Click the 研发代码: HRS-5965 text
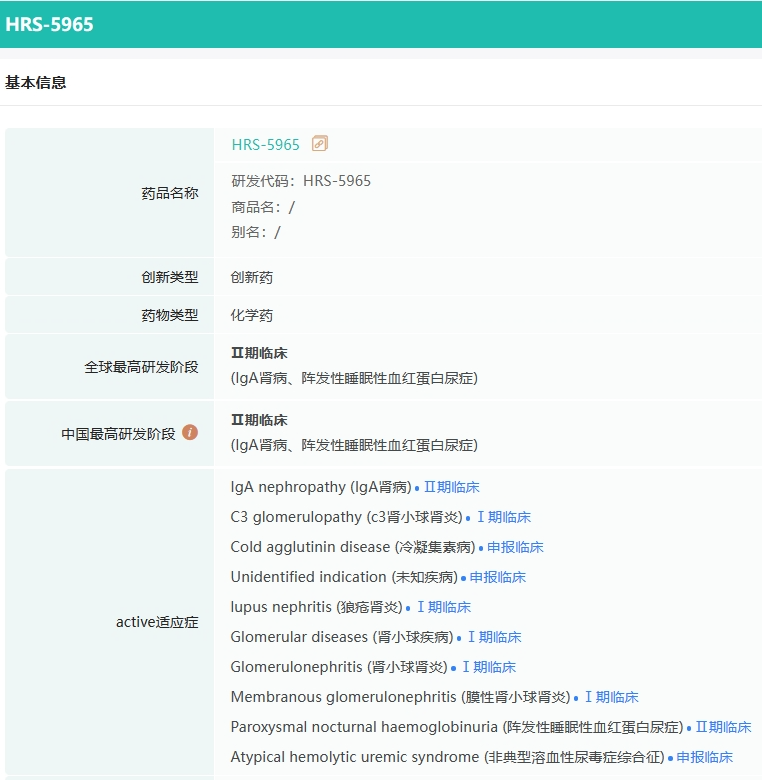762x780 pixels. [301, 181]
